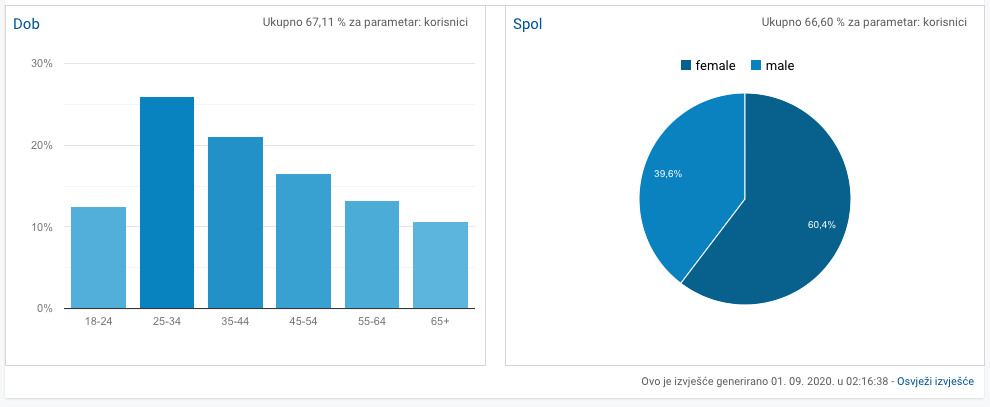Screen dimensions: 990x407
Task: Toggle the female legend label
Action: click(715, 66)
